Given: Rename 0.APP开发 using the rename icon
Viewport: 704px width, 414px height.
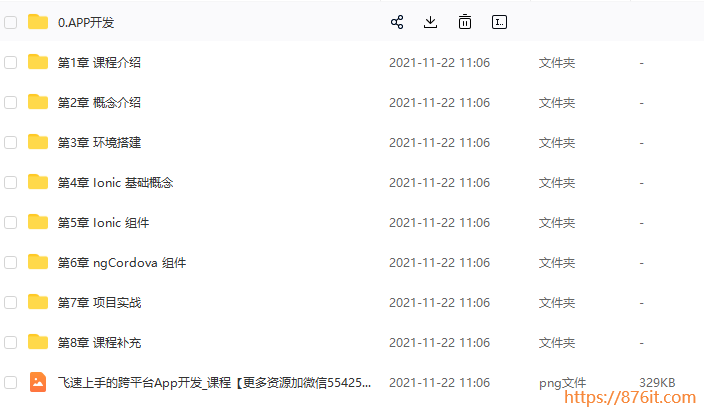Looking at the screenshot, I should [x=499, y=22].
